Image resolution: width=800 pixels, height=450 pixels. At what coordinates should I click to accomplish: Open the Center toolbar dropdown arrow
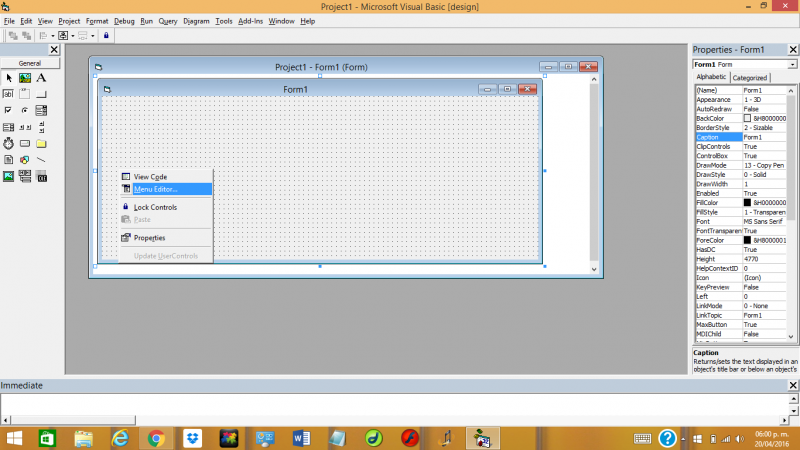pyautogui.click(x=72, y=36)
